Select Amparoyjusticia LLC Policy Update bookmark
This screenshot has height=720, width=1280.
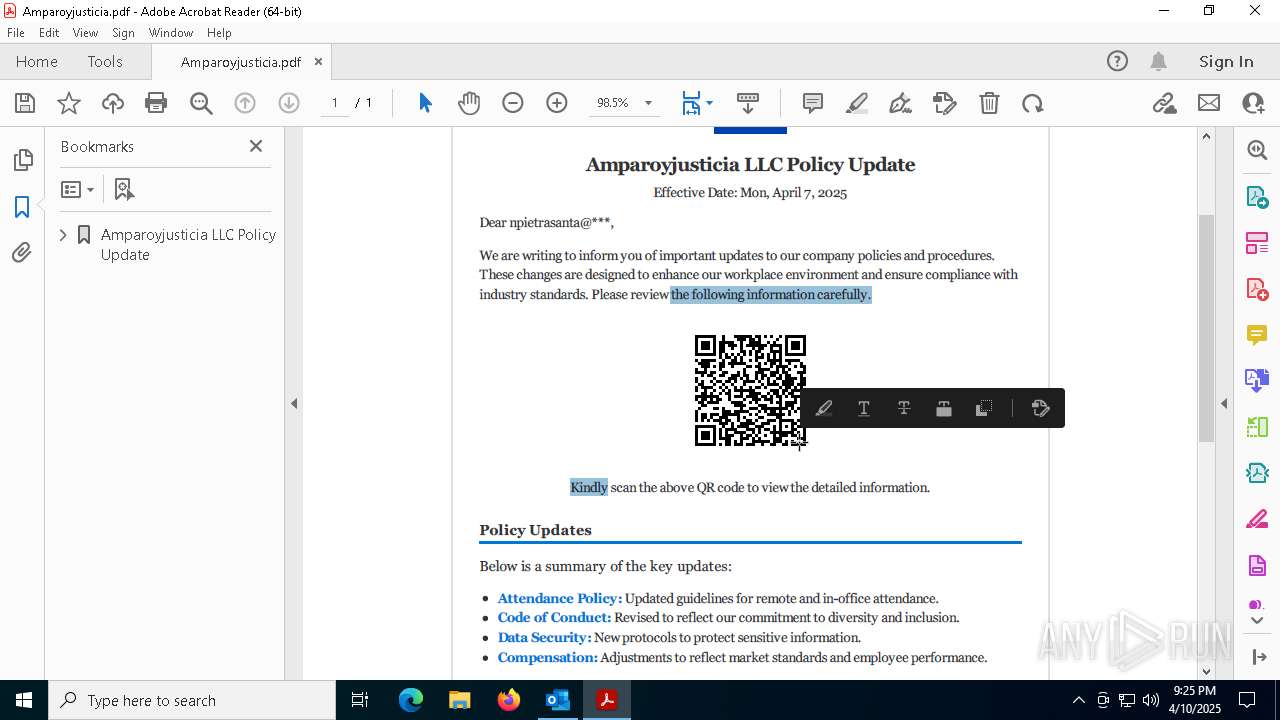pyautogui.click(x=188, y=244)
